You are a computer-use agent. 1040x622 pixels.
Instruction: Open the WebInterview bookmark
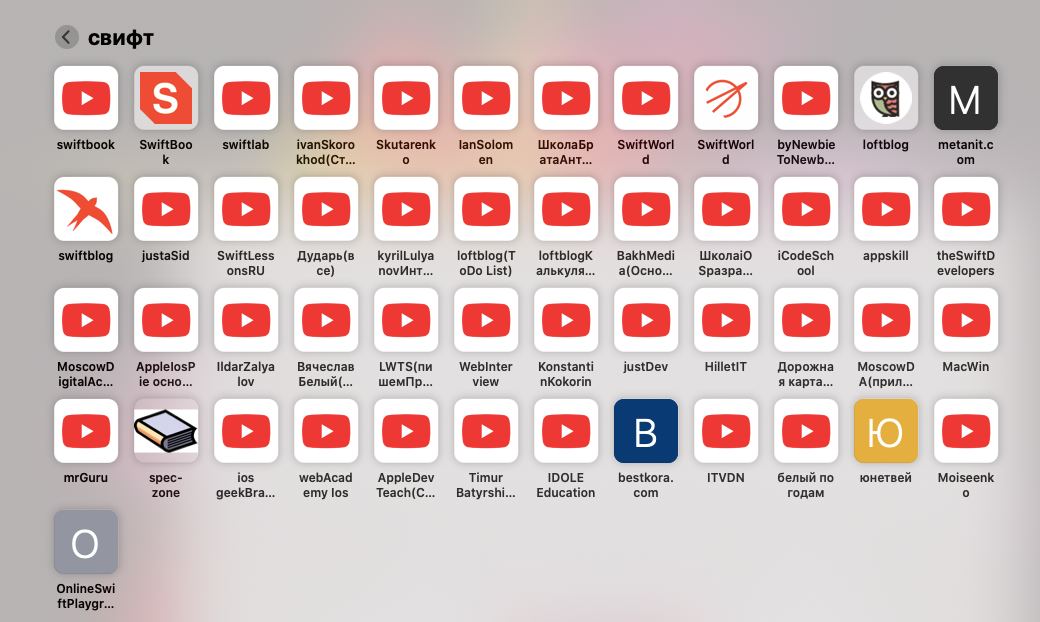486,320
